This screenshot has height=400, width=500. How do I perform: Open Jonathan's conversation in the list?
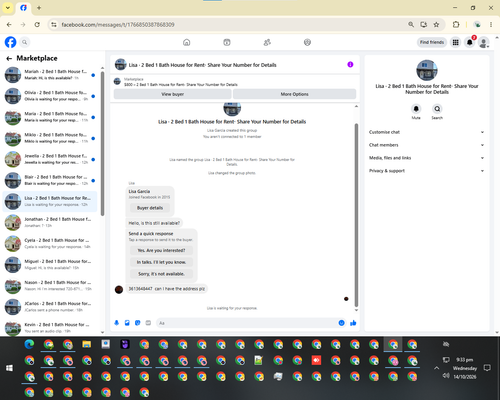click(50, 222)
